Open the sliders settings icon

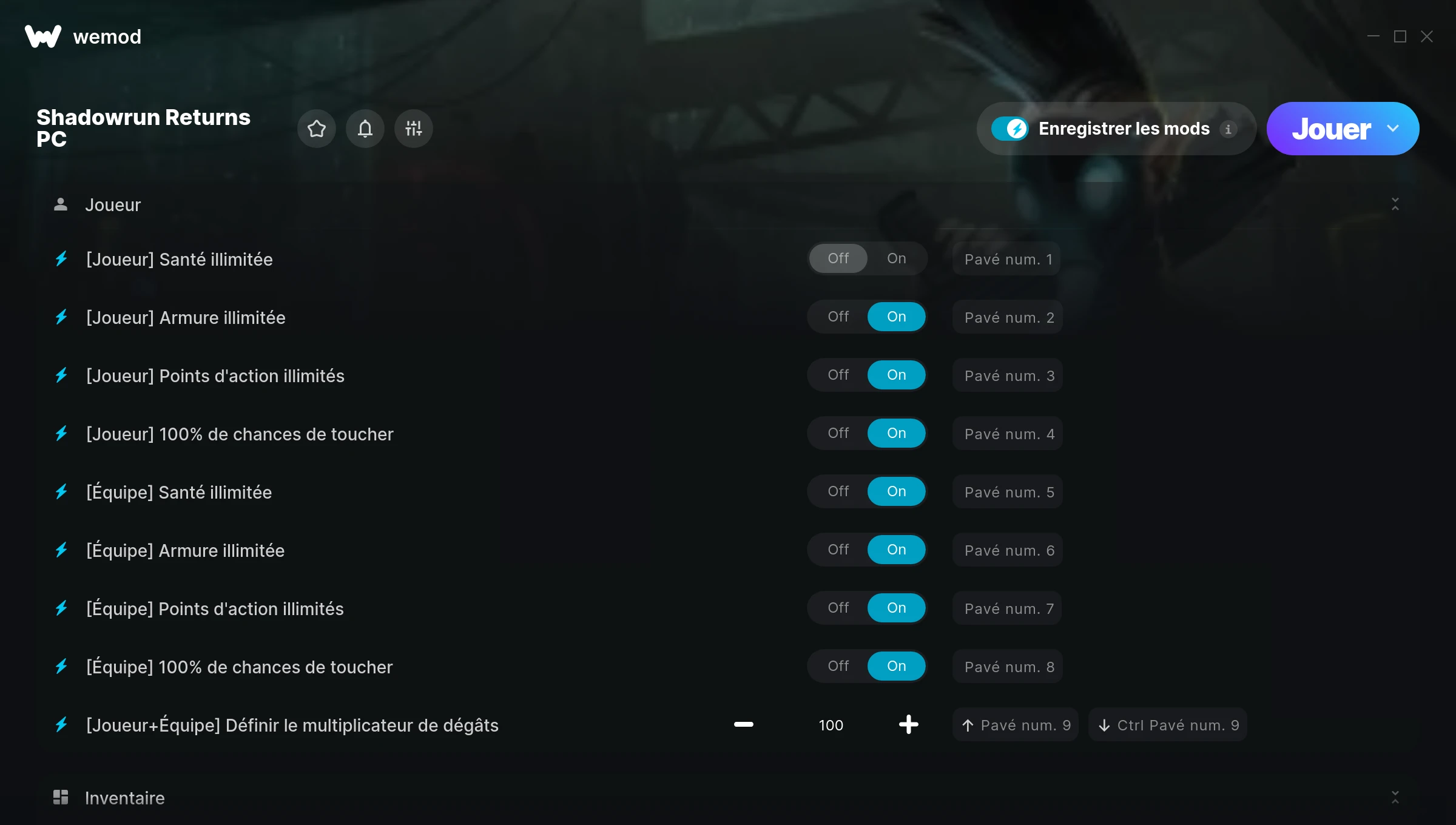click(414, 129)
